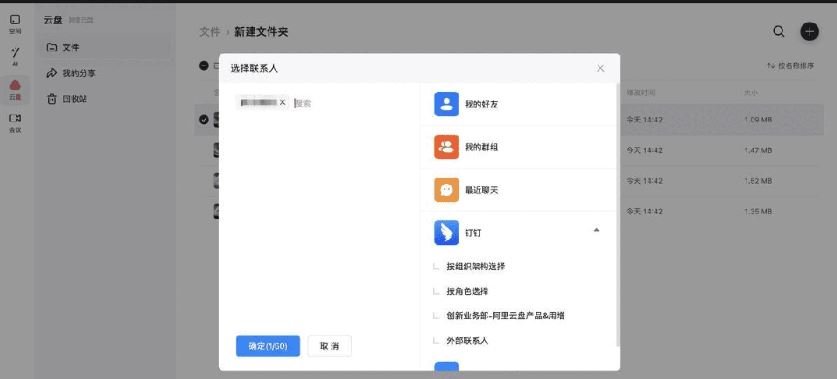Confirm selection with 确定(1/50) button
The width and height of the screenshot is (837, 379).
268,346
